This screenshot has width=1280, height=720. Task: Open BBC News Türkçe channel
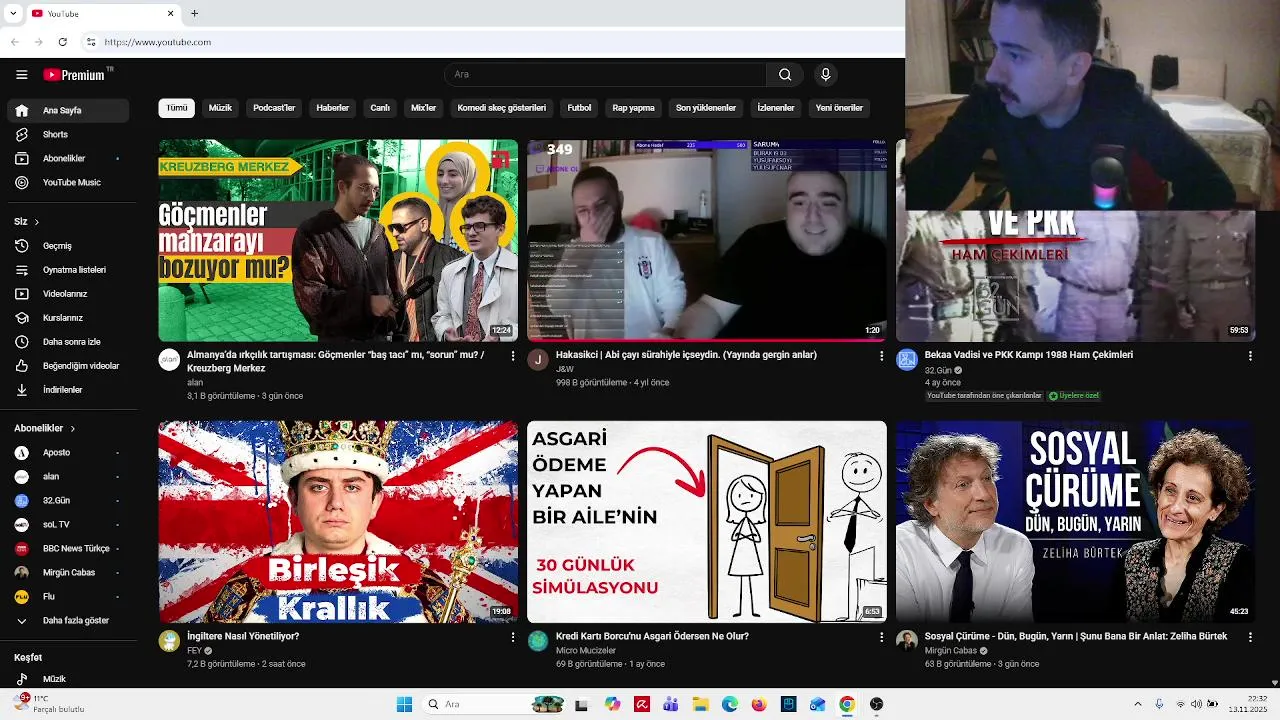coord(68,548)
